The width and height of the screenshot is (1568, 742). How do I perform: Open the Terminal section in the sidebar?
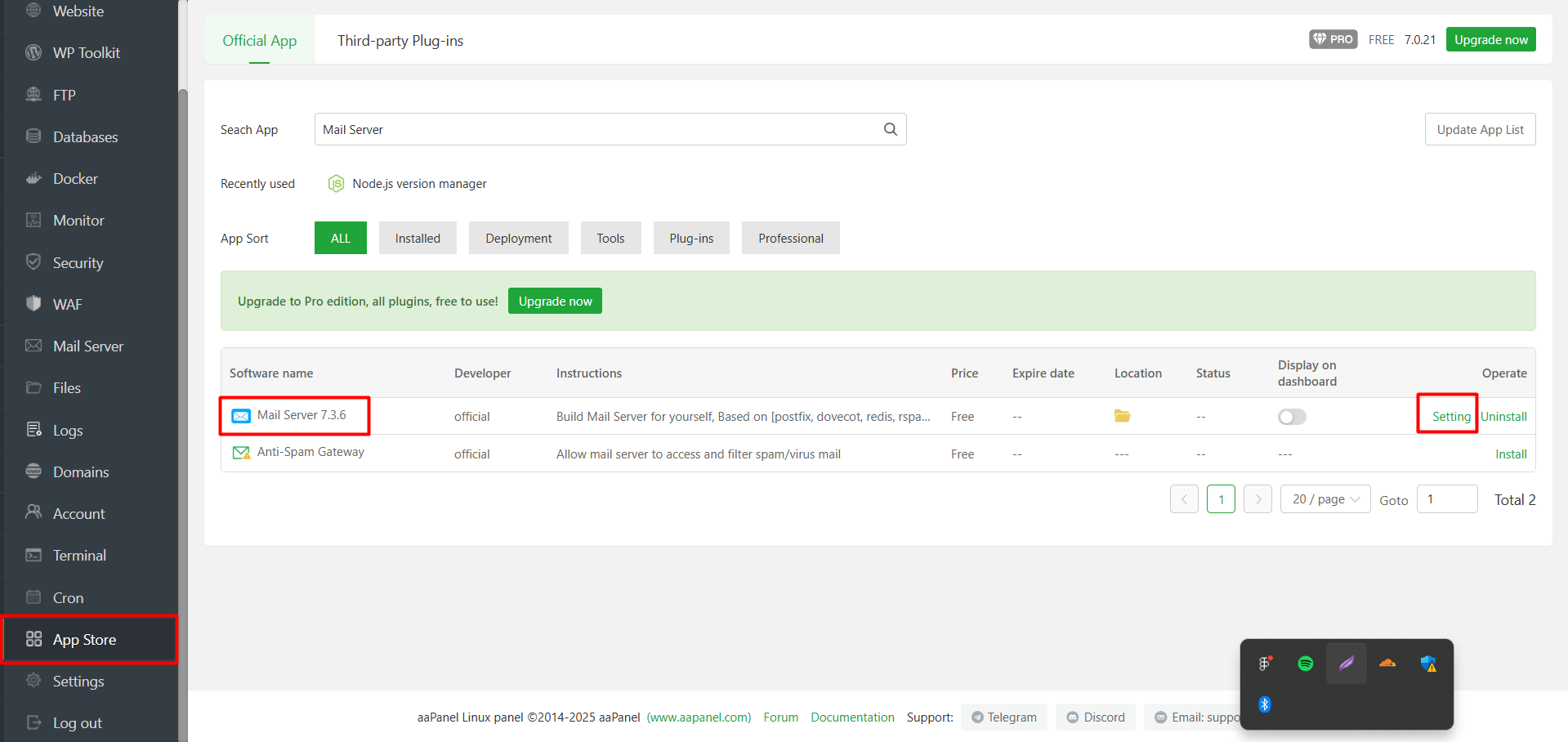[x=79, y=555]
